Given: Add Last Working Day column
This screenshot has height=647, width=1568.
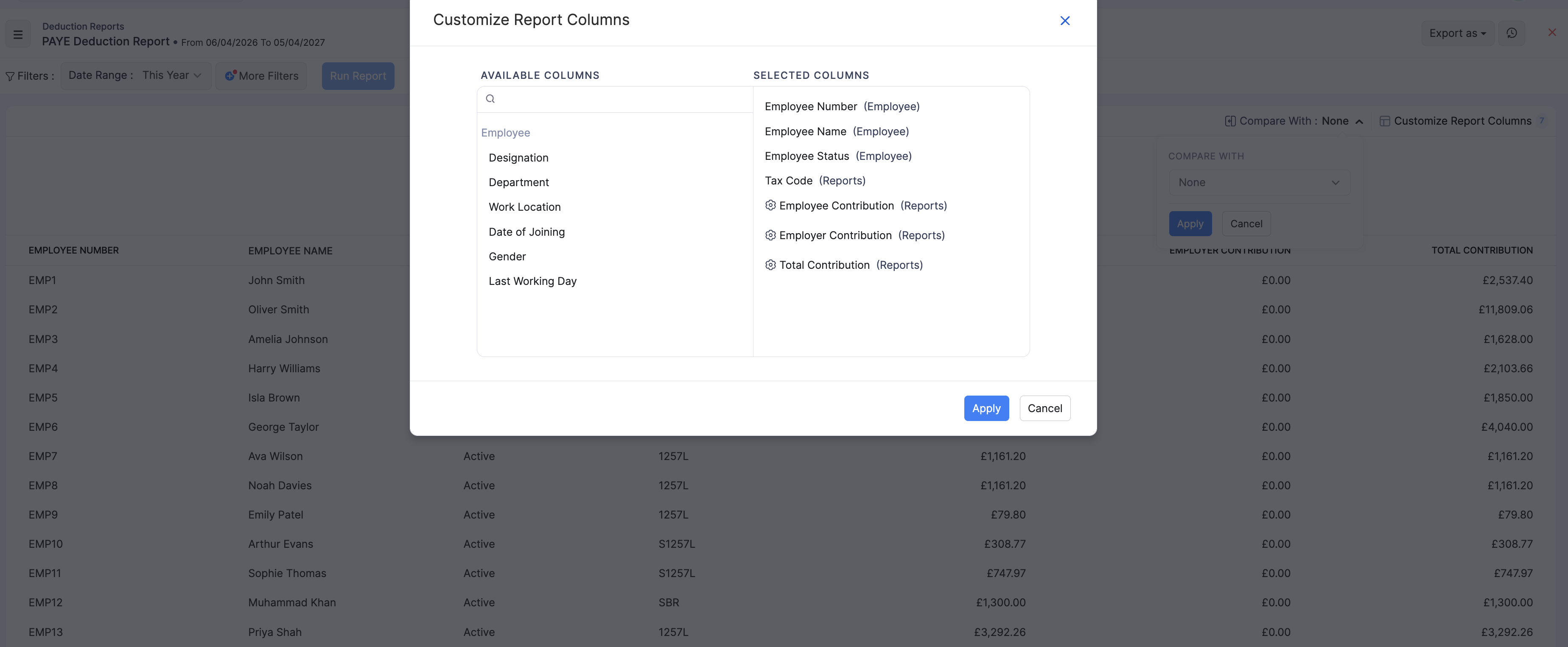Looking at the screenshot, I should [532, 281].
